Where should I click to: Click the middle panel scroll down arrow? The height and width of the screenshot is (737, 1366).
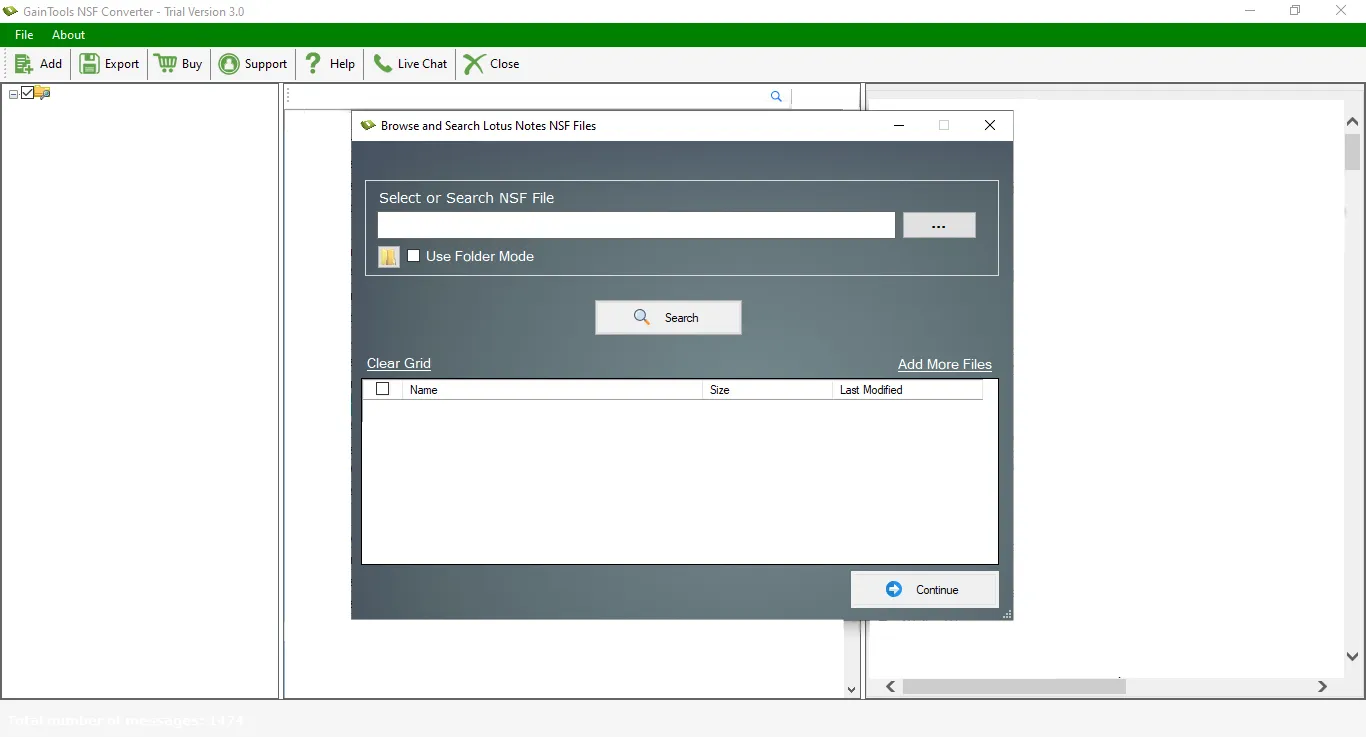(x=852, y=689)
